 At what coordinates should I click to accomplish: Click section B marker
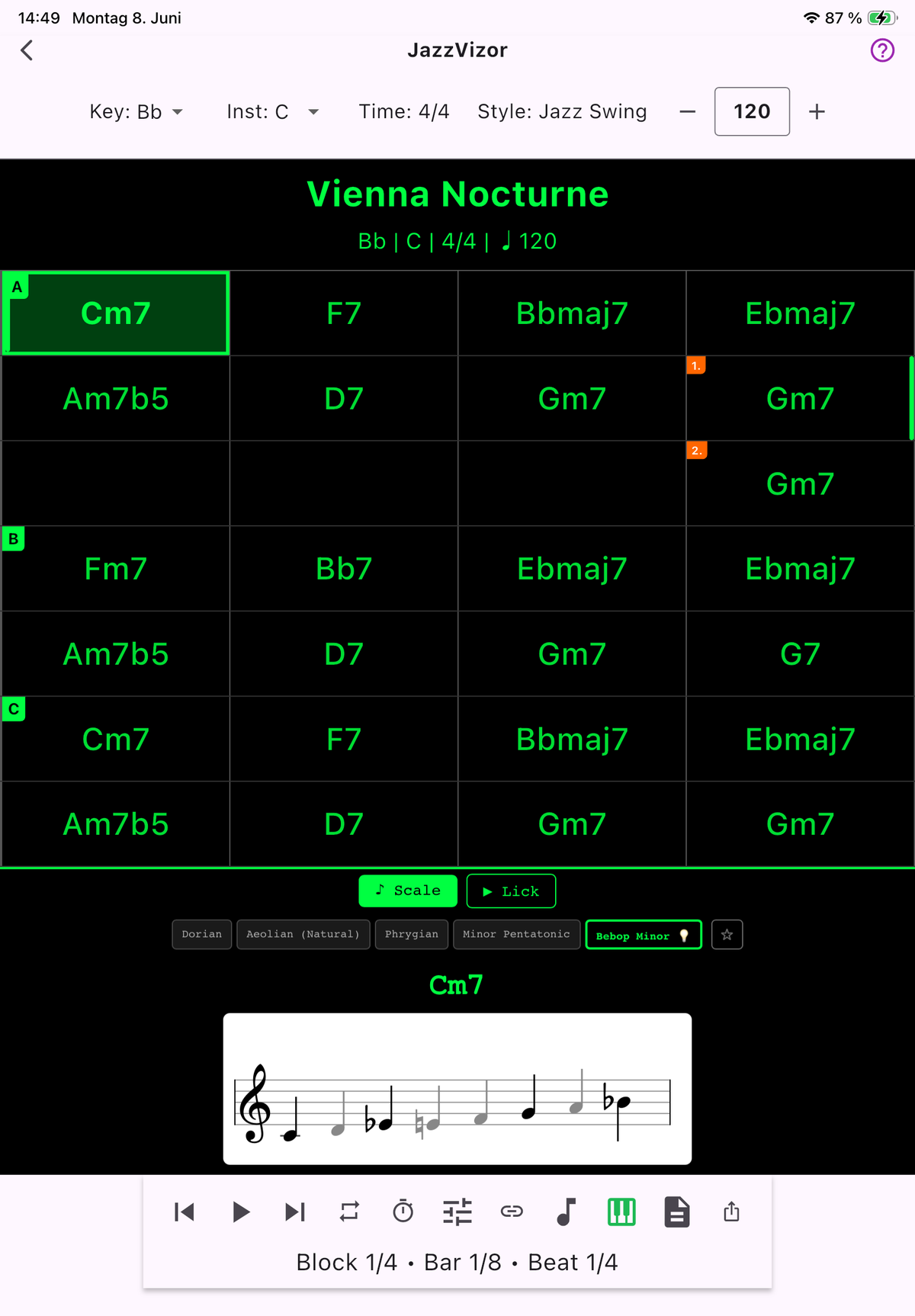point(14,538)
